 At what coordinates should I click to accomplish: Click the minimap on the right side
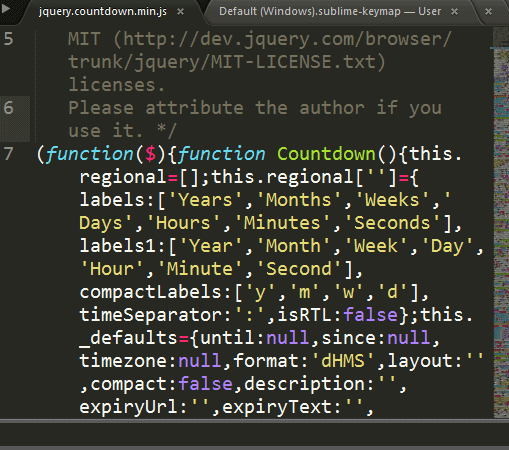(501, 222)
